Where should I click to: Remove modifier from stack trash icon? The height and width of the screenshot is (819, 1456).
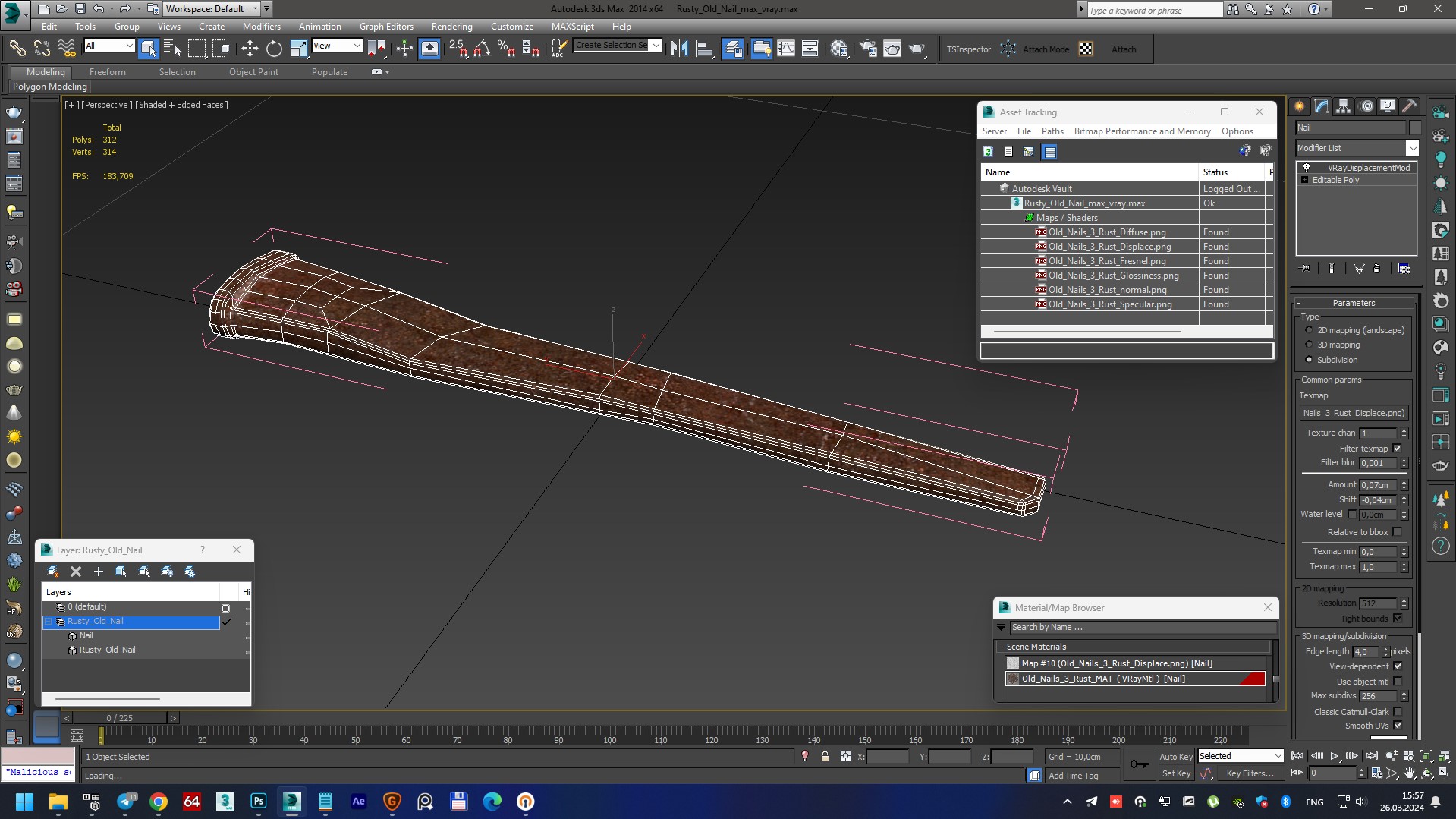pyautogui.click(x=1377, y=268)
